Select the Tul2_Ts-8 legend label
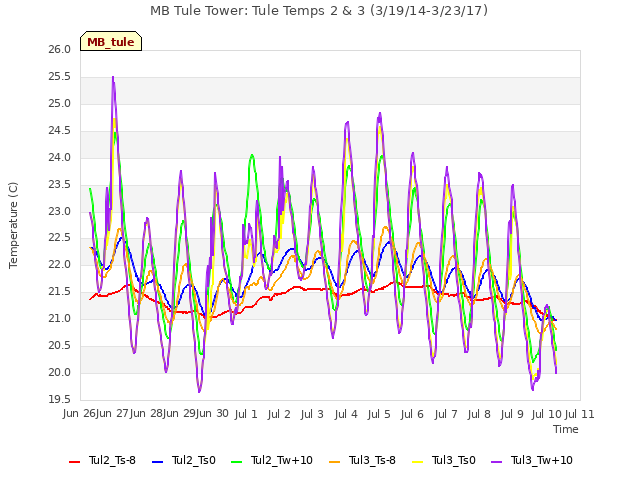Screen dimensions: 640x480 click(112, 460)
